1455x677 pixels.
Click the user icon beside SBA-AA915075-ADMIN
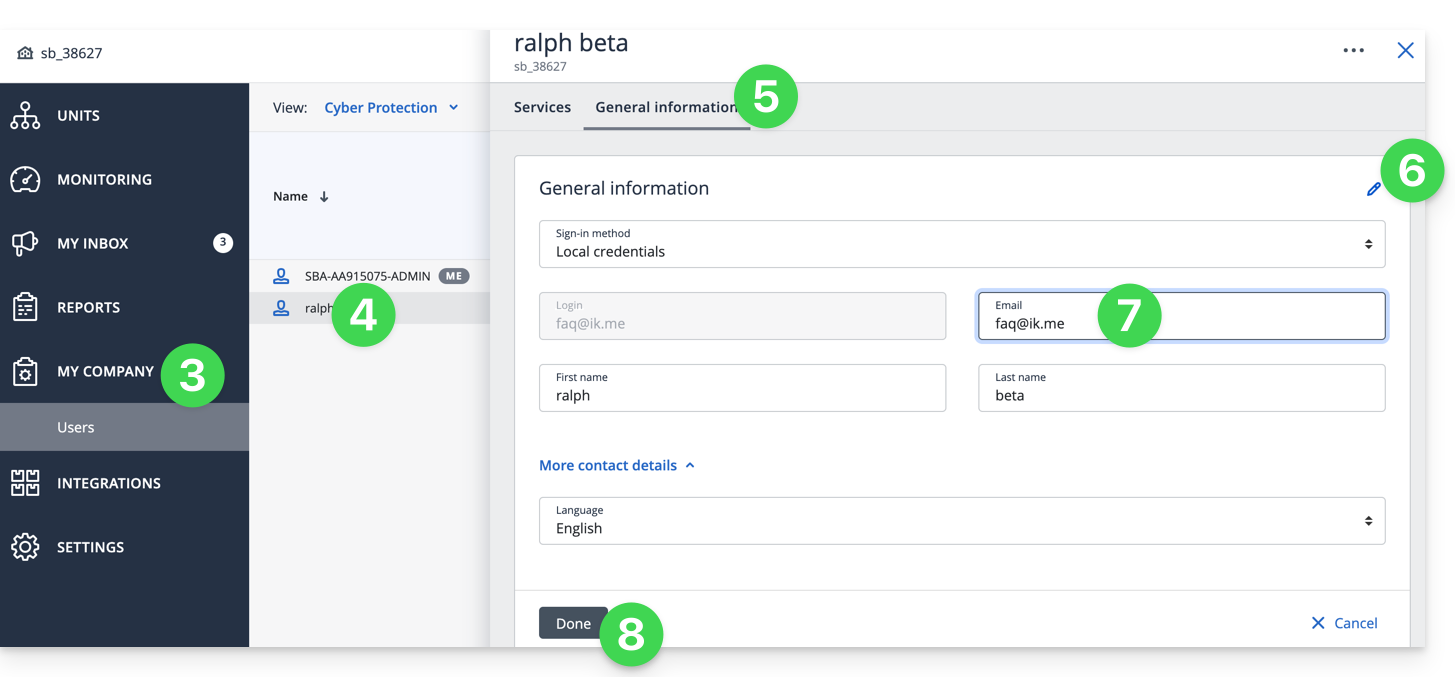282,276
